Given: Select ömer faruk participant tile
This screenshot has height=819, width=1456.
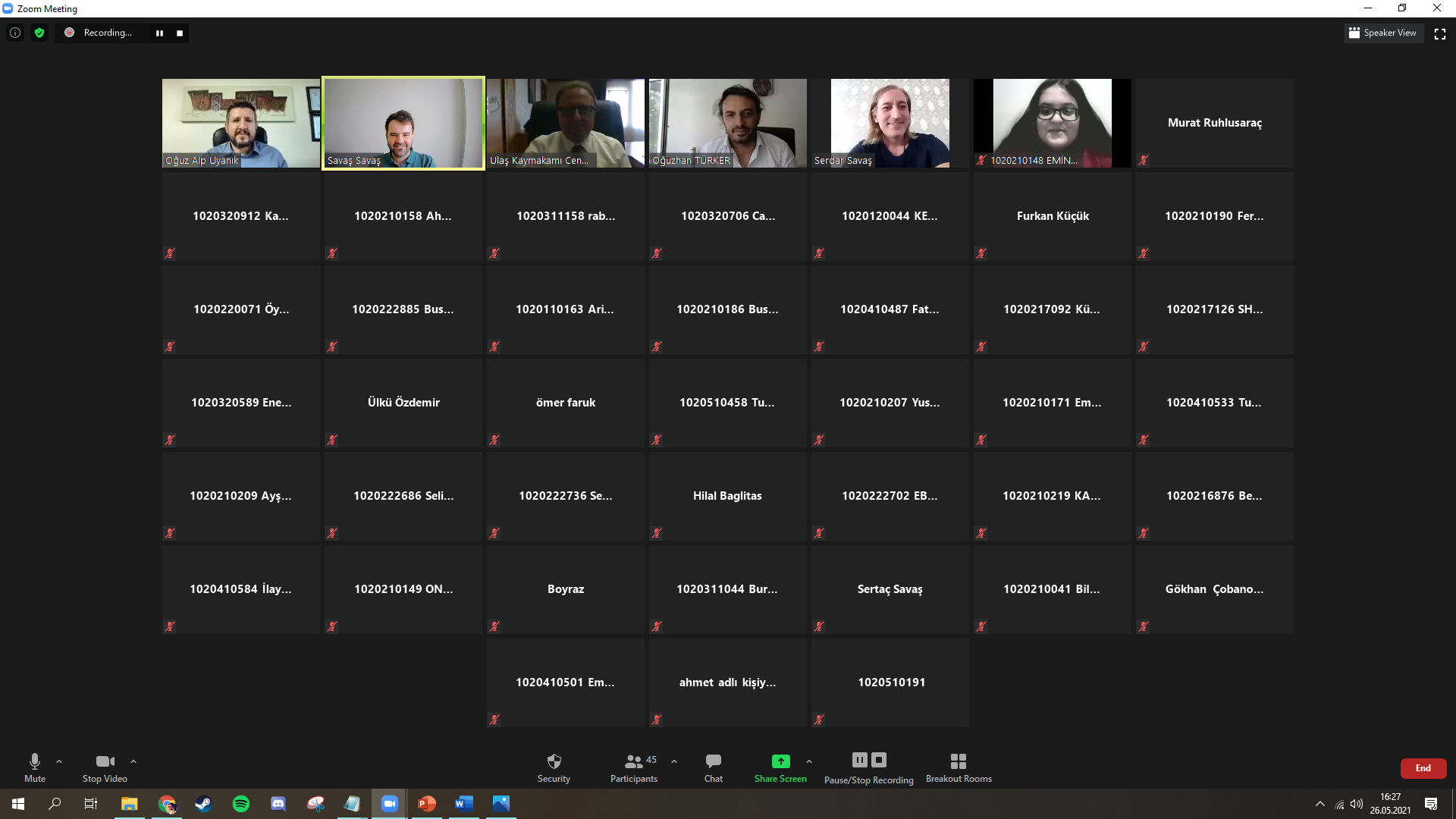Looking at the screenshot, I should click(566, 403).
